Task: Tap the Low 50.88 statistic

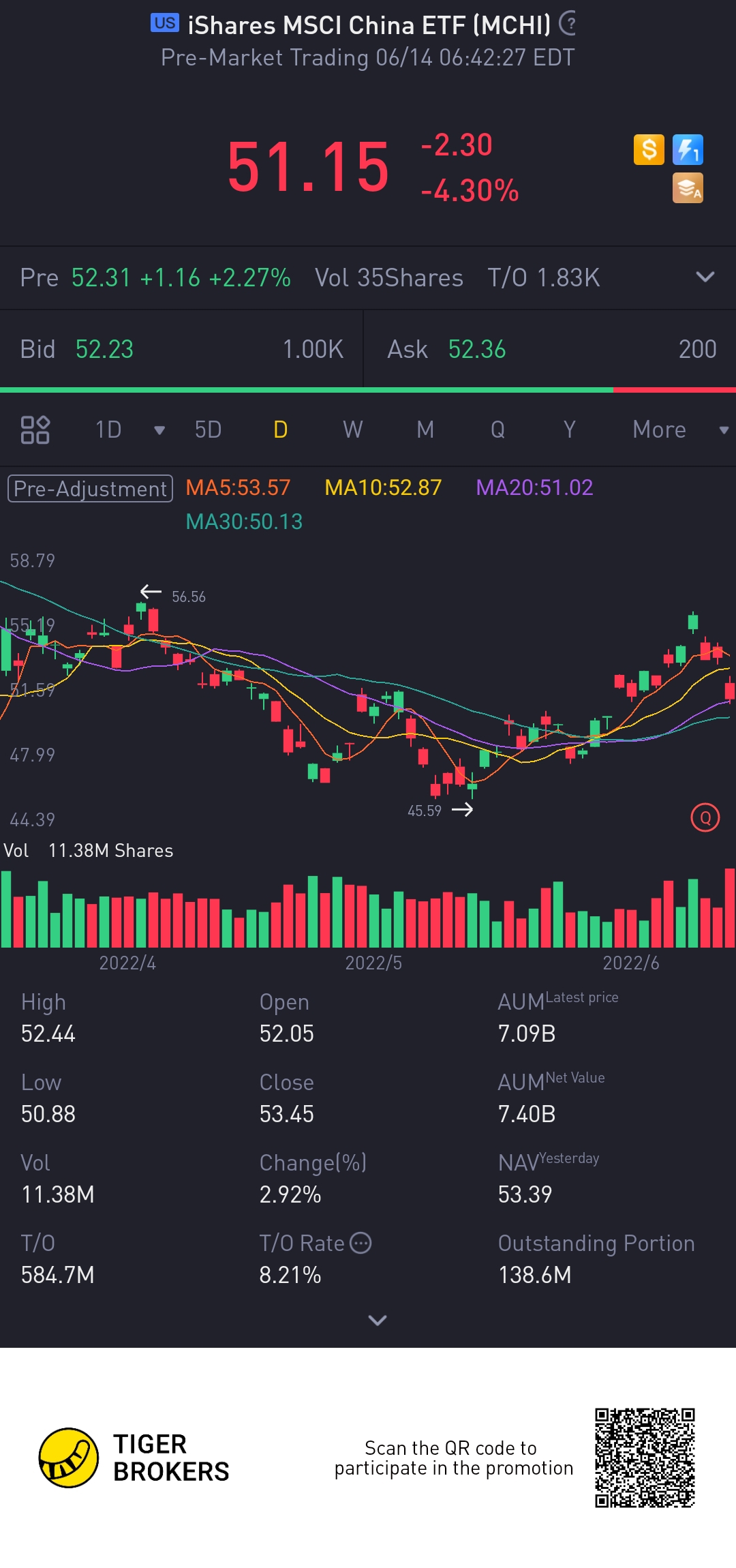Action: pyautogui.click(x=48, y=1098)
